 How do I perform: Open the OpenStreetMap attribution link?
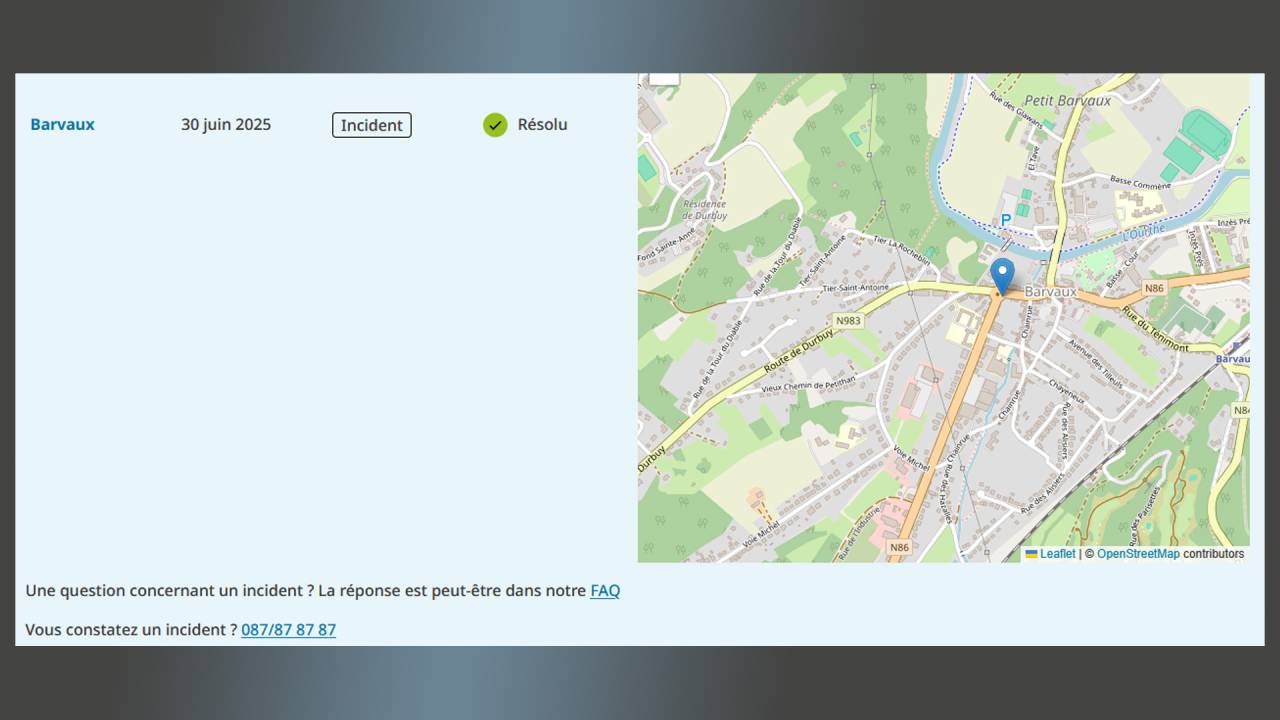pyautogui.click(x=1138, y=554)
